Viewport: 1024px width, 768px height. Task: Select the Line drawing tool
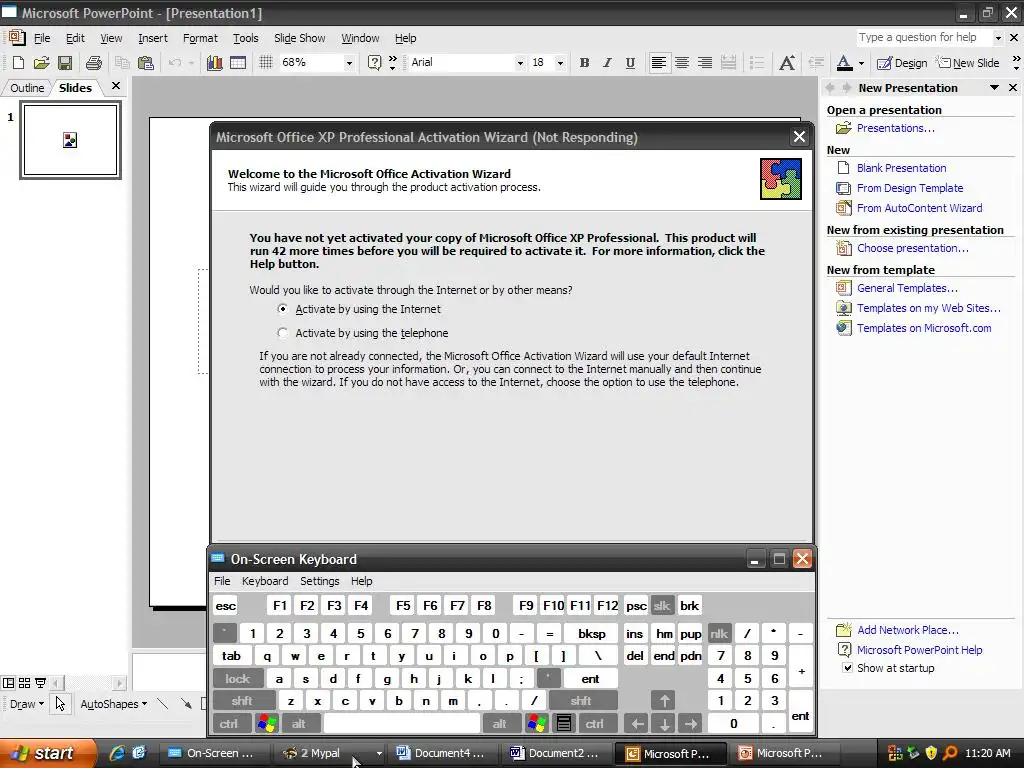coord(163,703)
